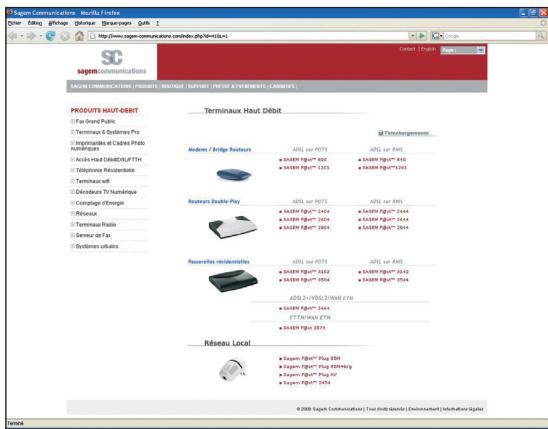Click the search magnifier button in search box
Image resolution: width=548 pixels, height=429 pixels.
coord(540,36)
